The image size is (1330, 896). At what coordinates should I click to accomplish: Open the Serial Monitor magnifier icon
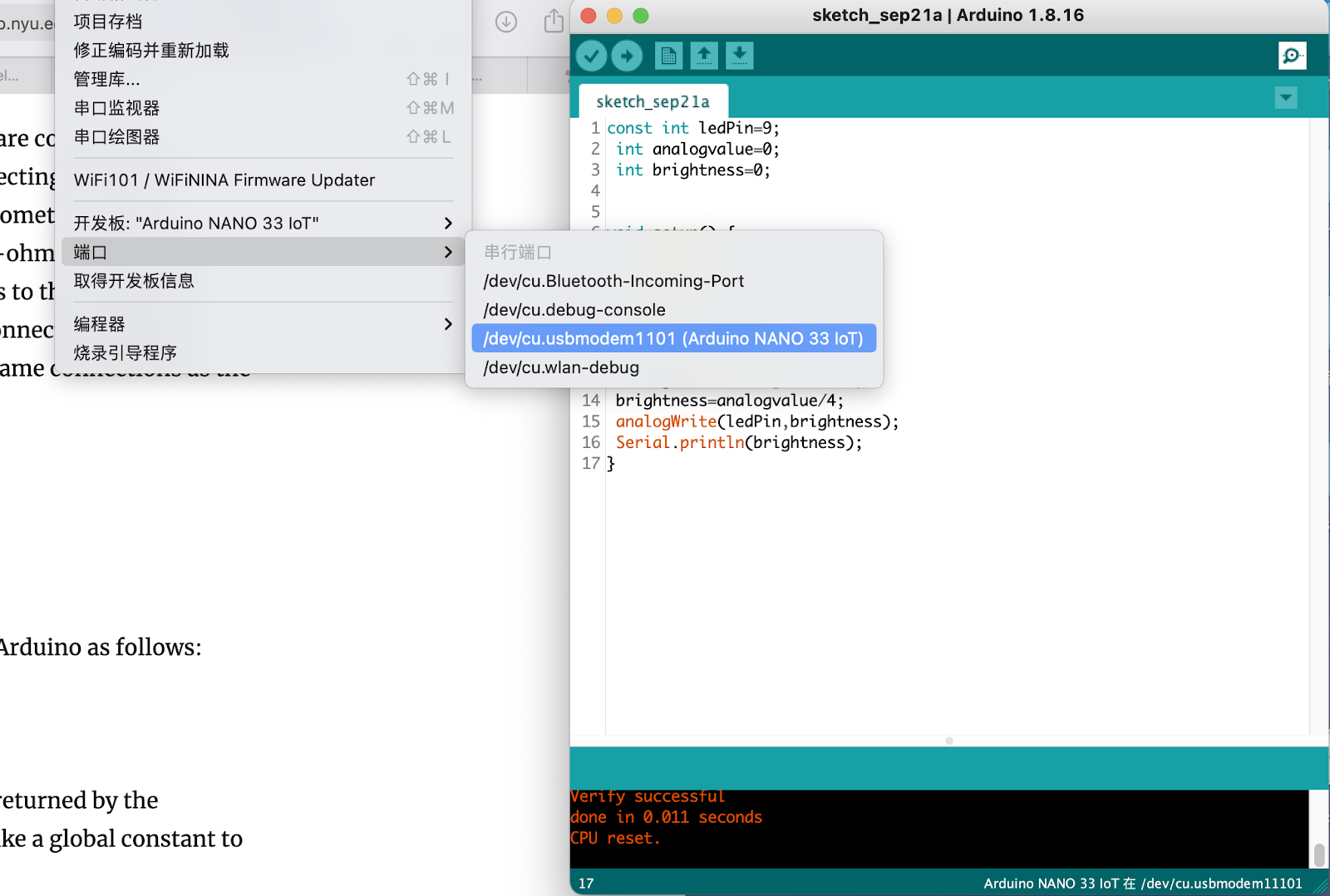(1292, 56)
